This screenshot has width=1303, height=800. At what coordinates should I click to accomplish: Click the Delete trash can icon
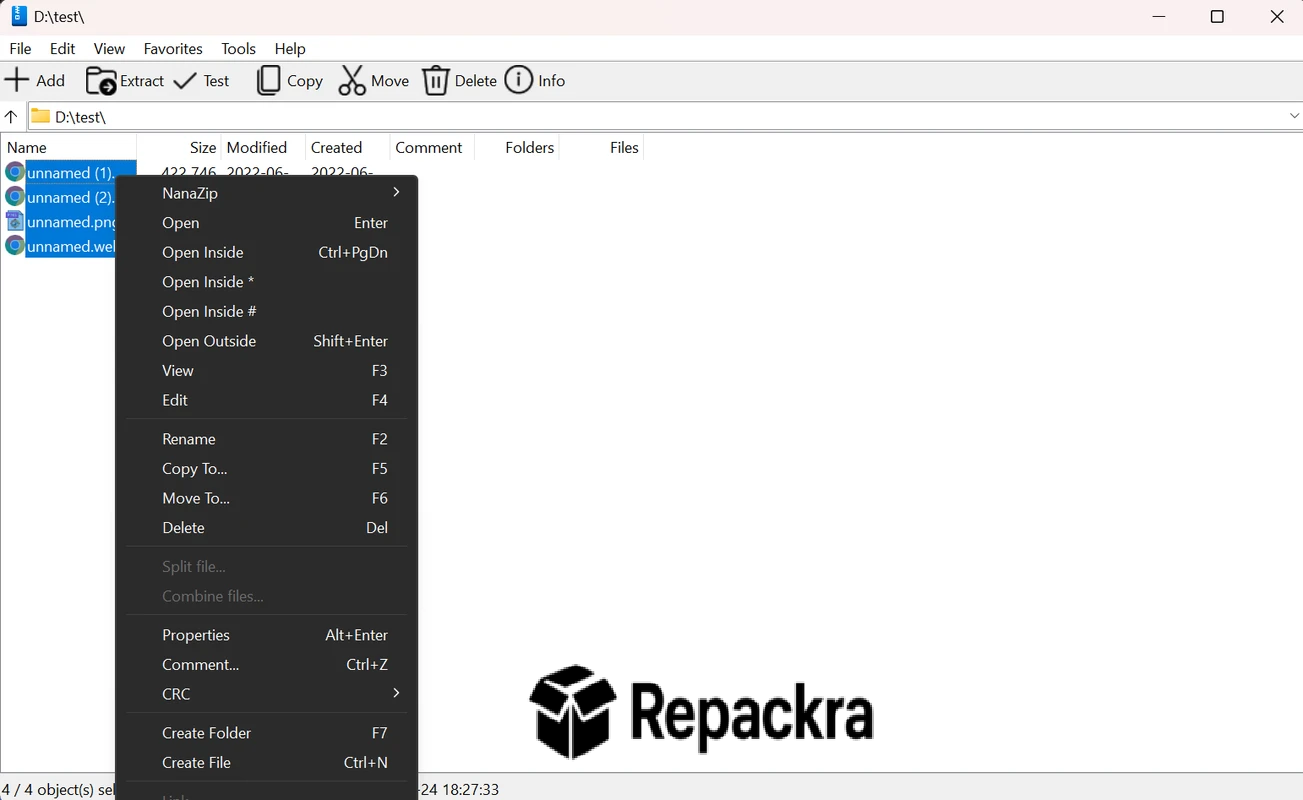[x=436, y=80]
